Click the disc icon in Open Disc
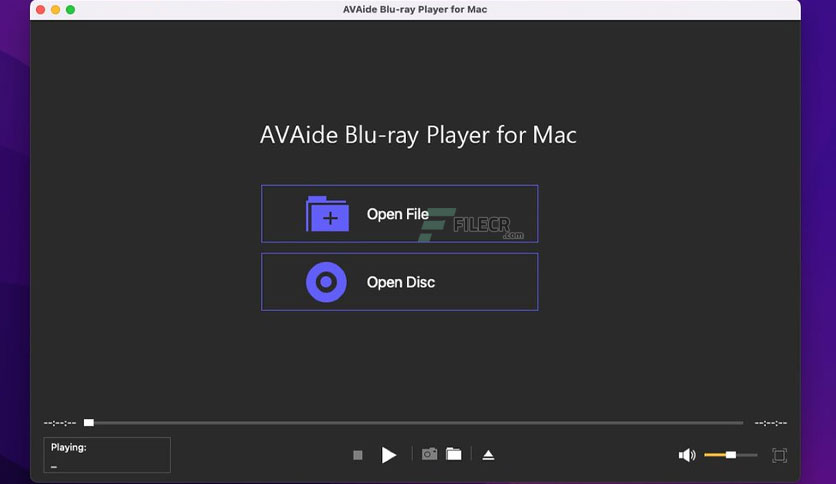Viewport: 836px width, 484px height. tap(326, 282)
